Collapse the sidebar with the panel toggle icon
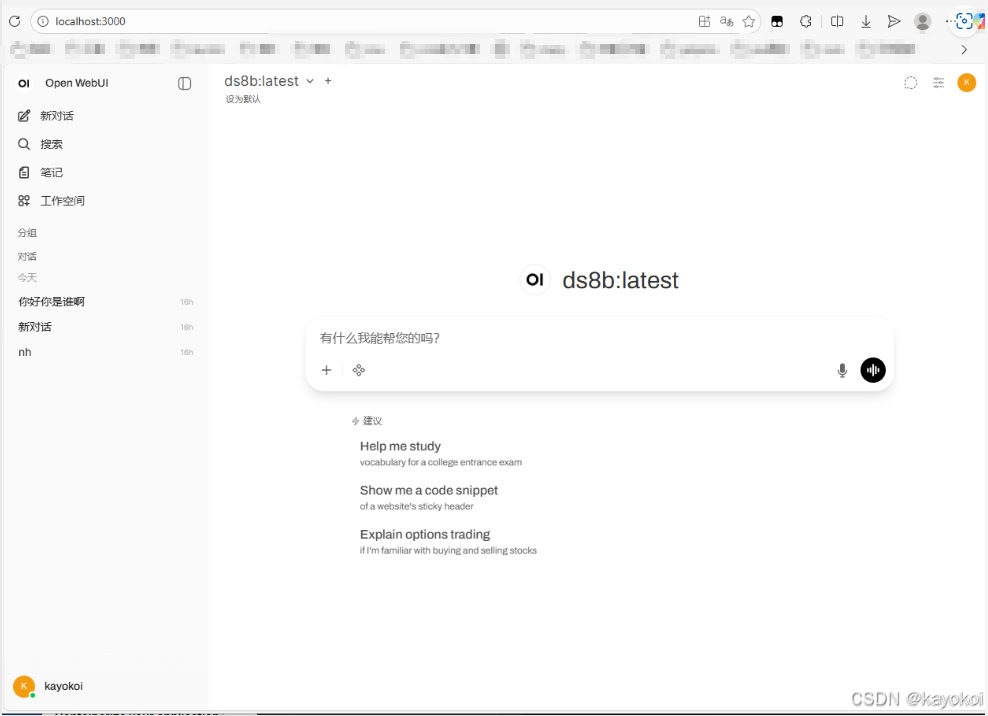The width and height of the screenshot is (988, 716). 185,83
